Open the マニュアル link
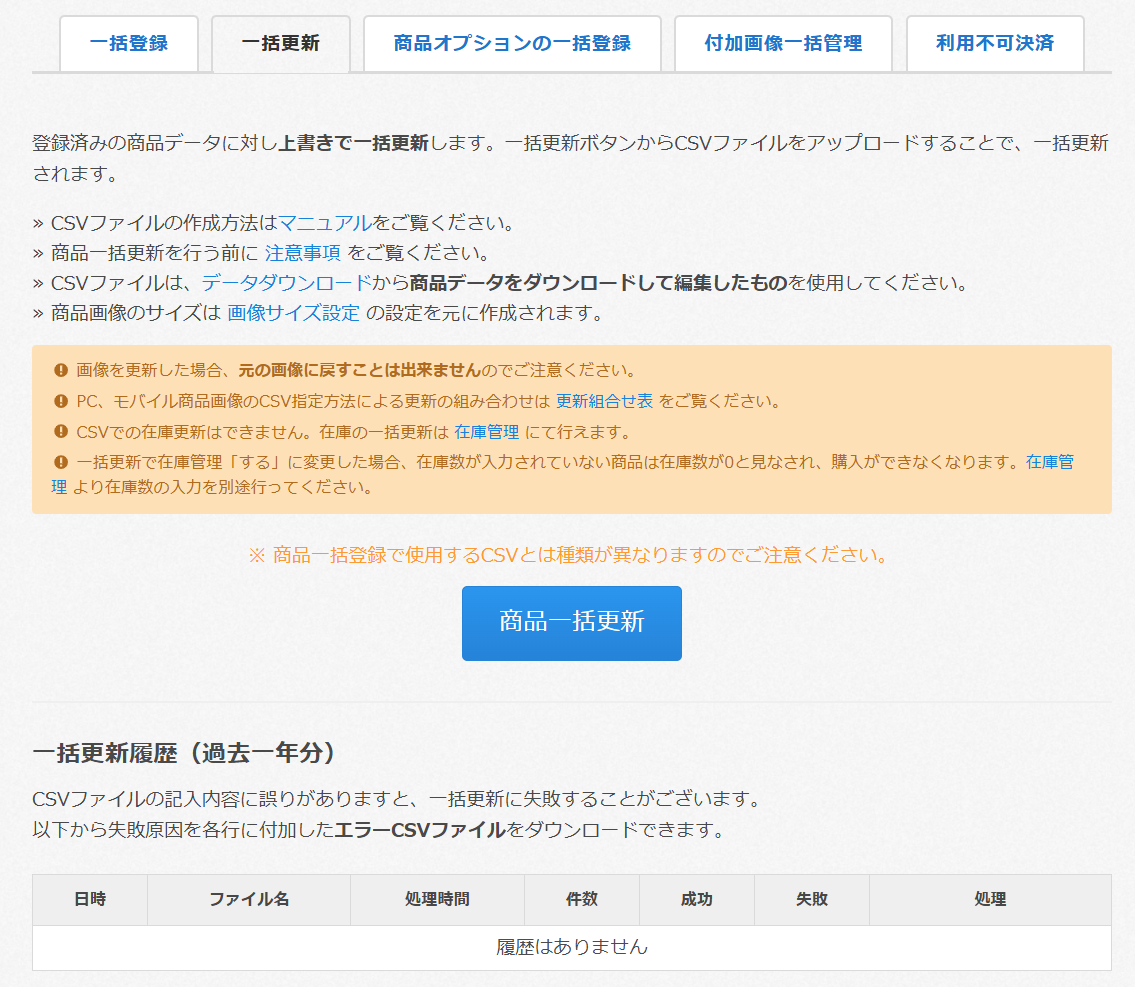 click(325, 222)
